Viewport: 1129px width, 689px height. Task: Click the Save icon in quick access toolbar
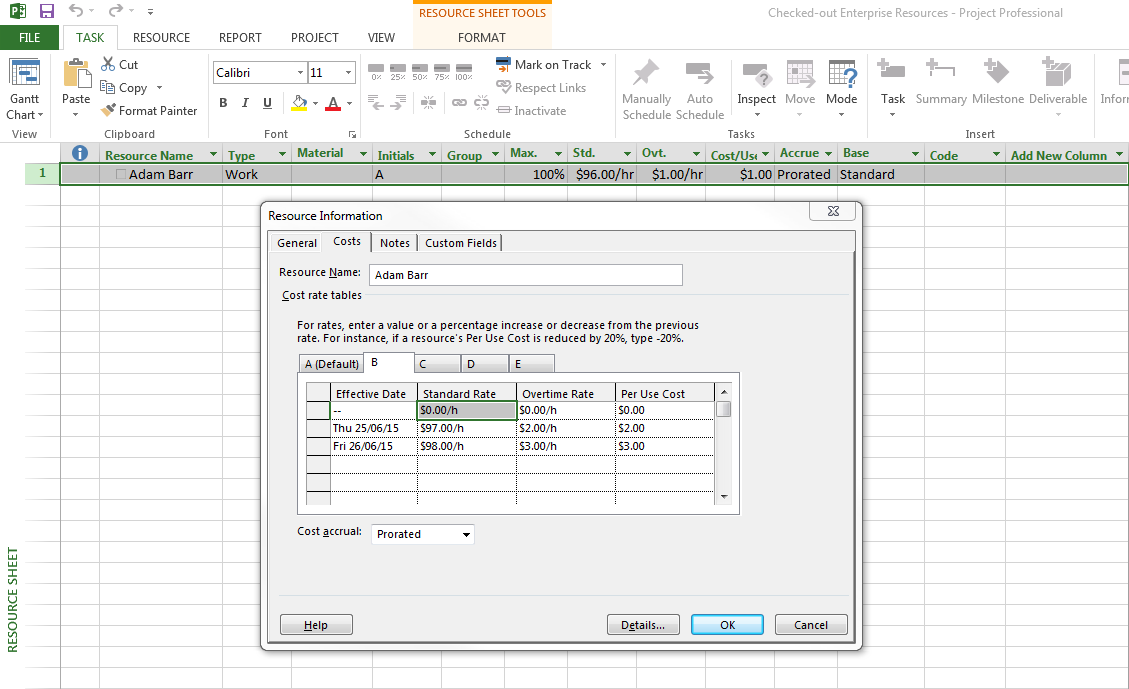click(47, 12)
